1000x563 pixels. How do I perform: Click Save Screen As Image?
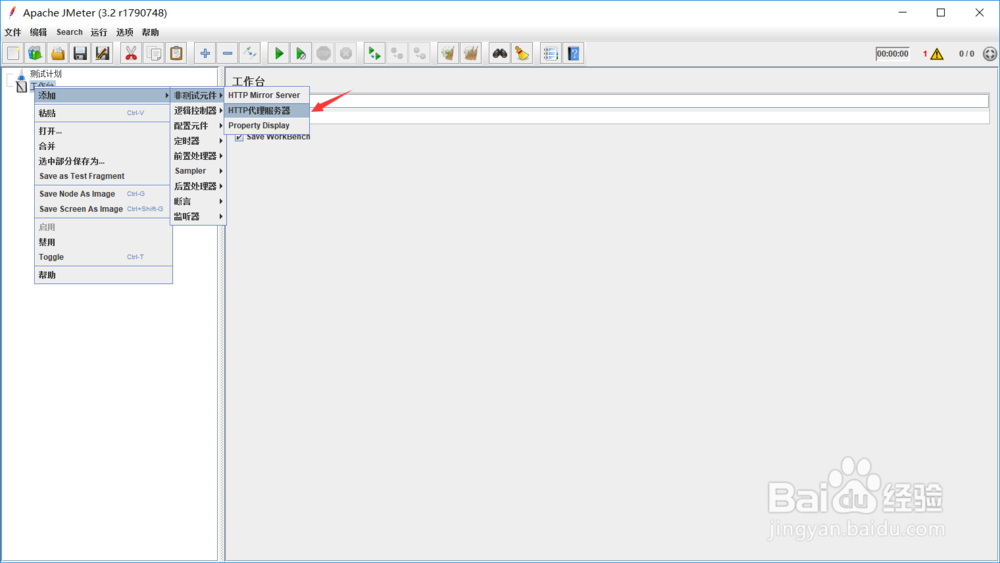pyautogui.click(x=103, y=209)
